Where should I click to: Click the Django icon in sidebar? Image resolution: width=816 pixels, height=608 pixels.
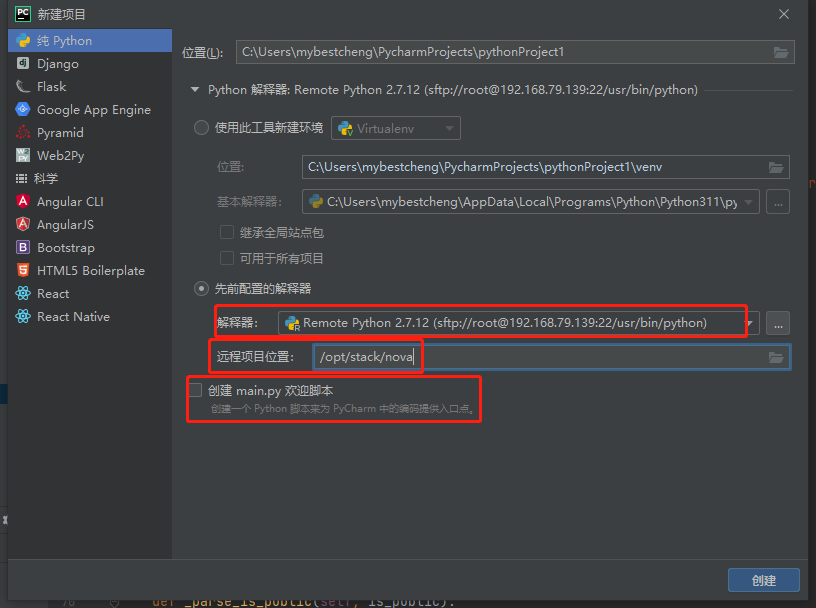click(x=23, y=63)
